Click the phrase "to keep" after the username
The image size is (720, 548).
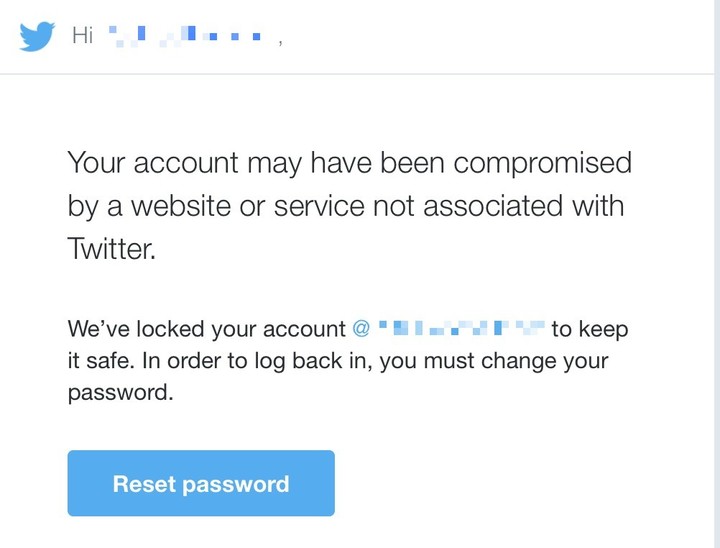[x=590, y=329]
